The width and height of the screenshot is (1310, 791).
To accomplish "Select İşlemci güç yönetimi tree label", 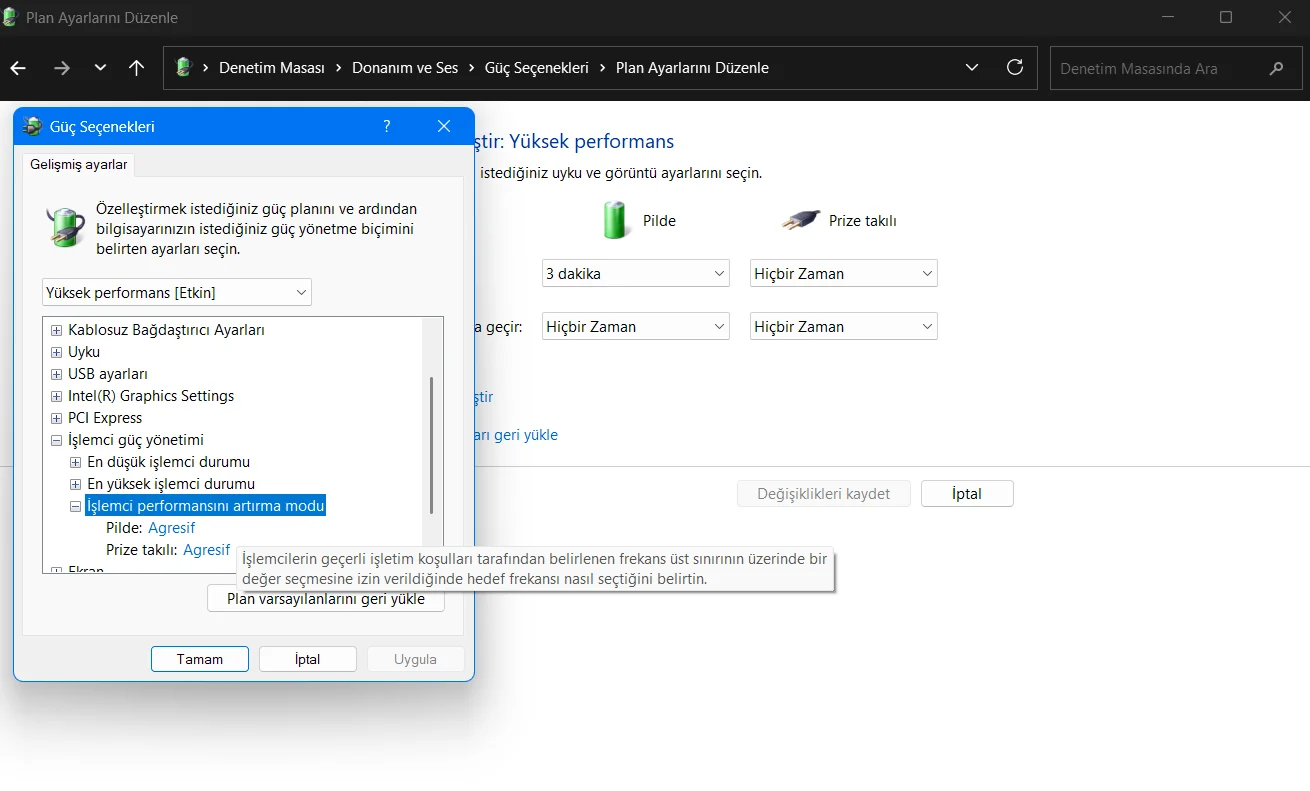I will (136, 440).
